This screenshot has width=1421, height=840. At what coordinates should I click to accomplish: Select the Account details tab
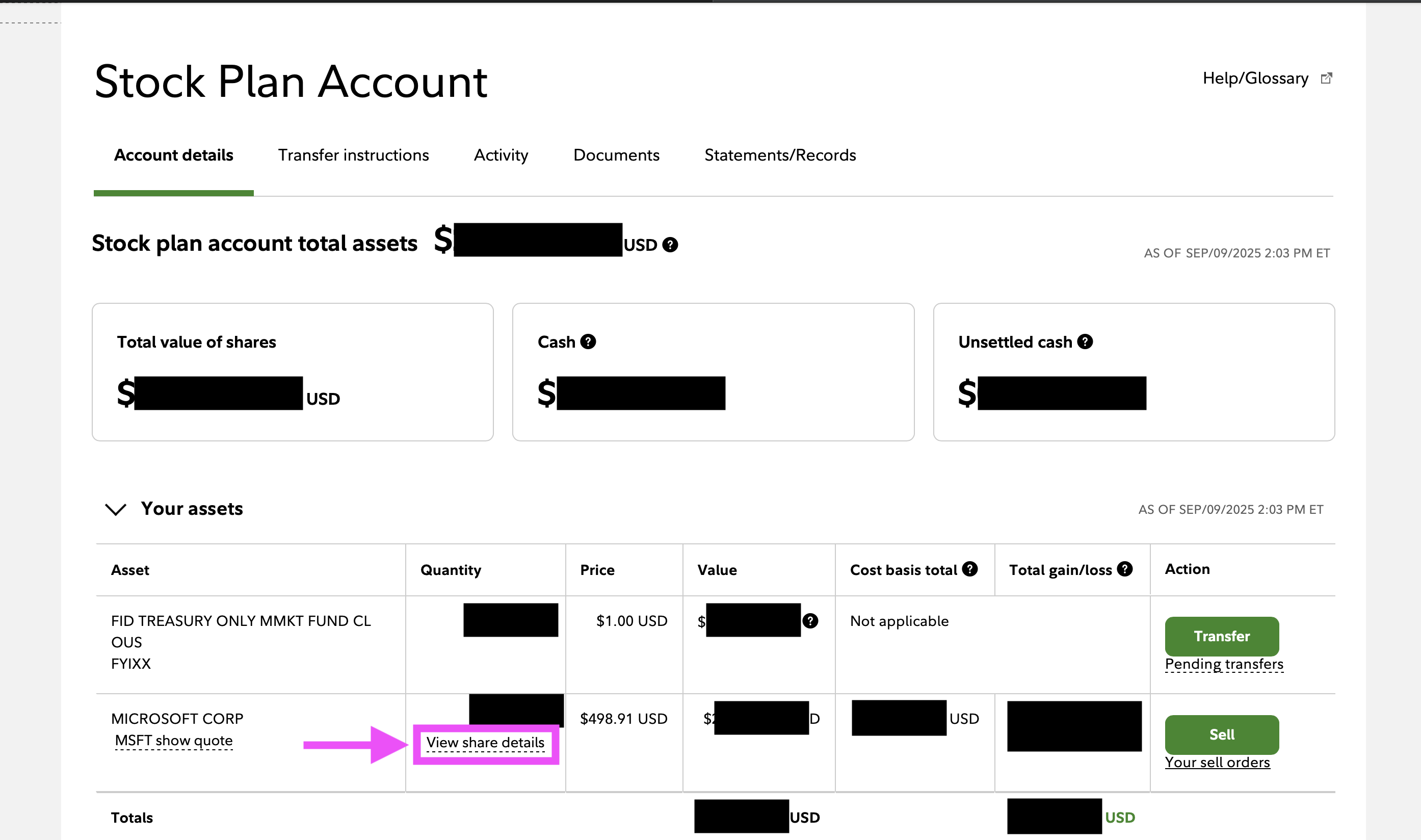[174, 155]
